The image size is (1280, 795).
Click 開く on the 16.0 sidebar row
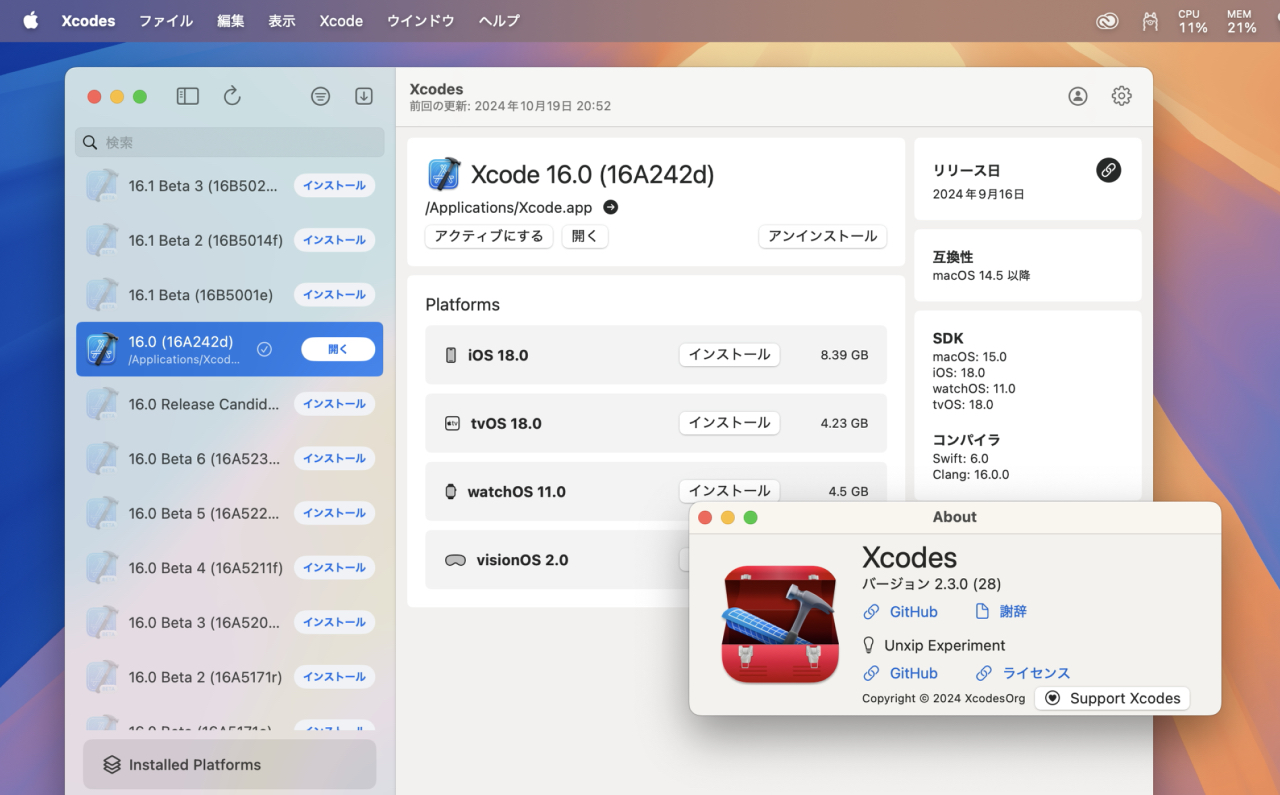[x=338, y=349]
